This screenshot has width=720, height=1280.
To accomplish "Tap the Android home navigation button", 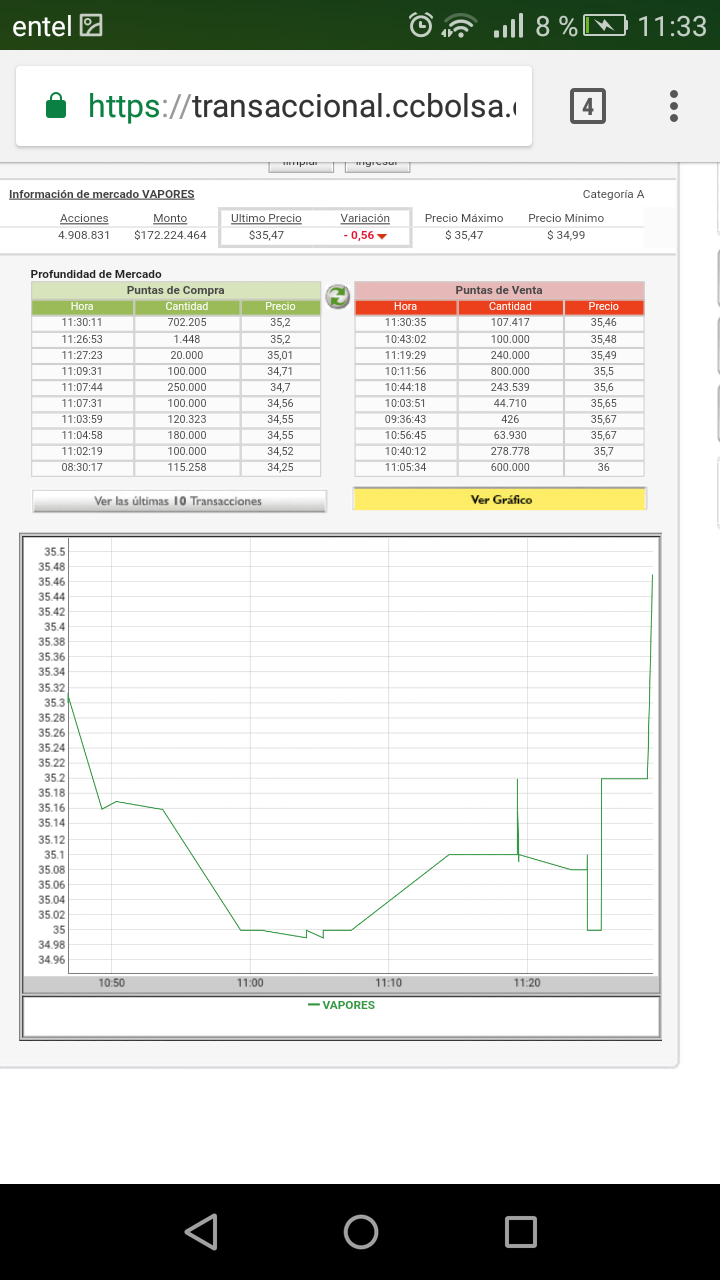I will (x=360, y=1232).
